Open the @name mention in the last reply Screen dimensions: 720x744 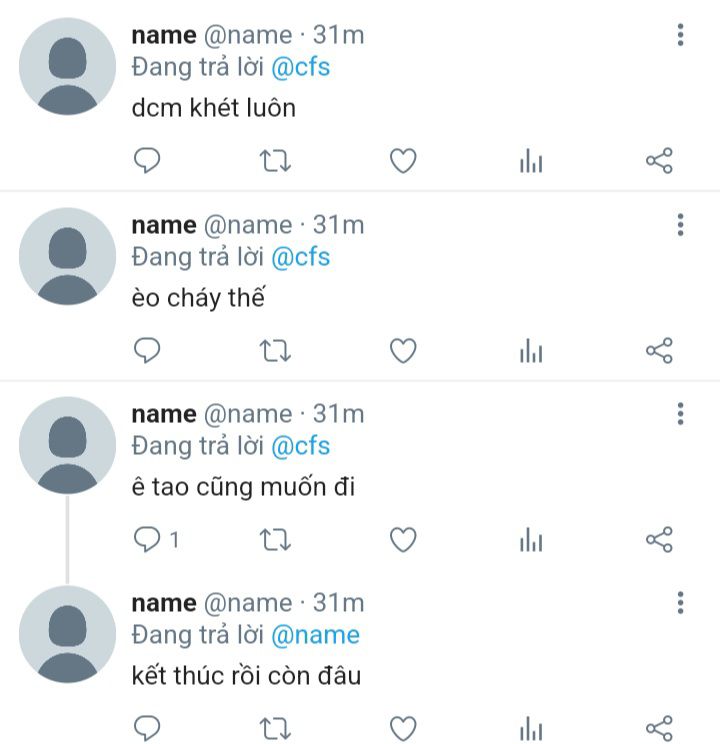tap(315, 635)
